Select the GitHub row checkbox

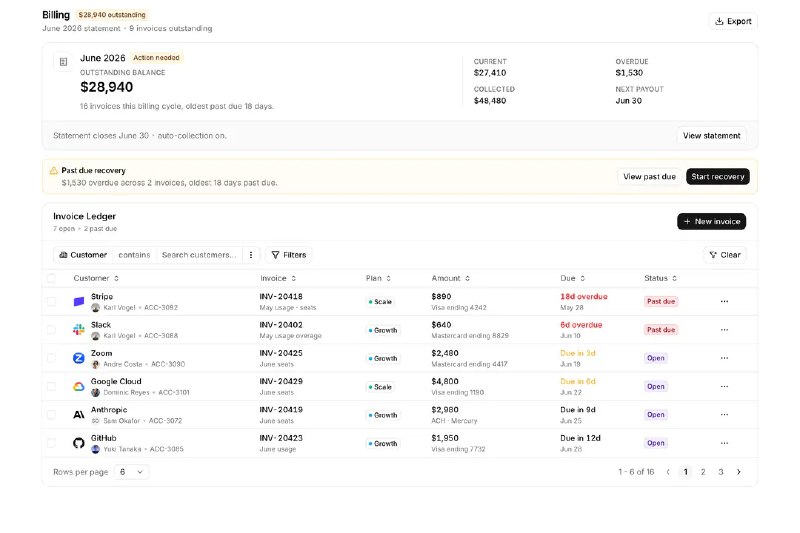(x=52, y=443)
